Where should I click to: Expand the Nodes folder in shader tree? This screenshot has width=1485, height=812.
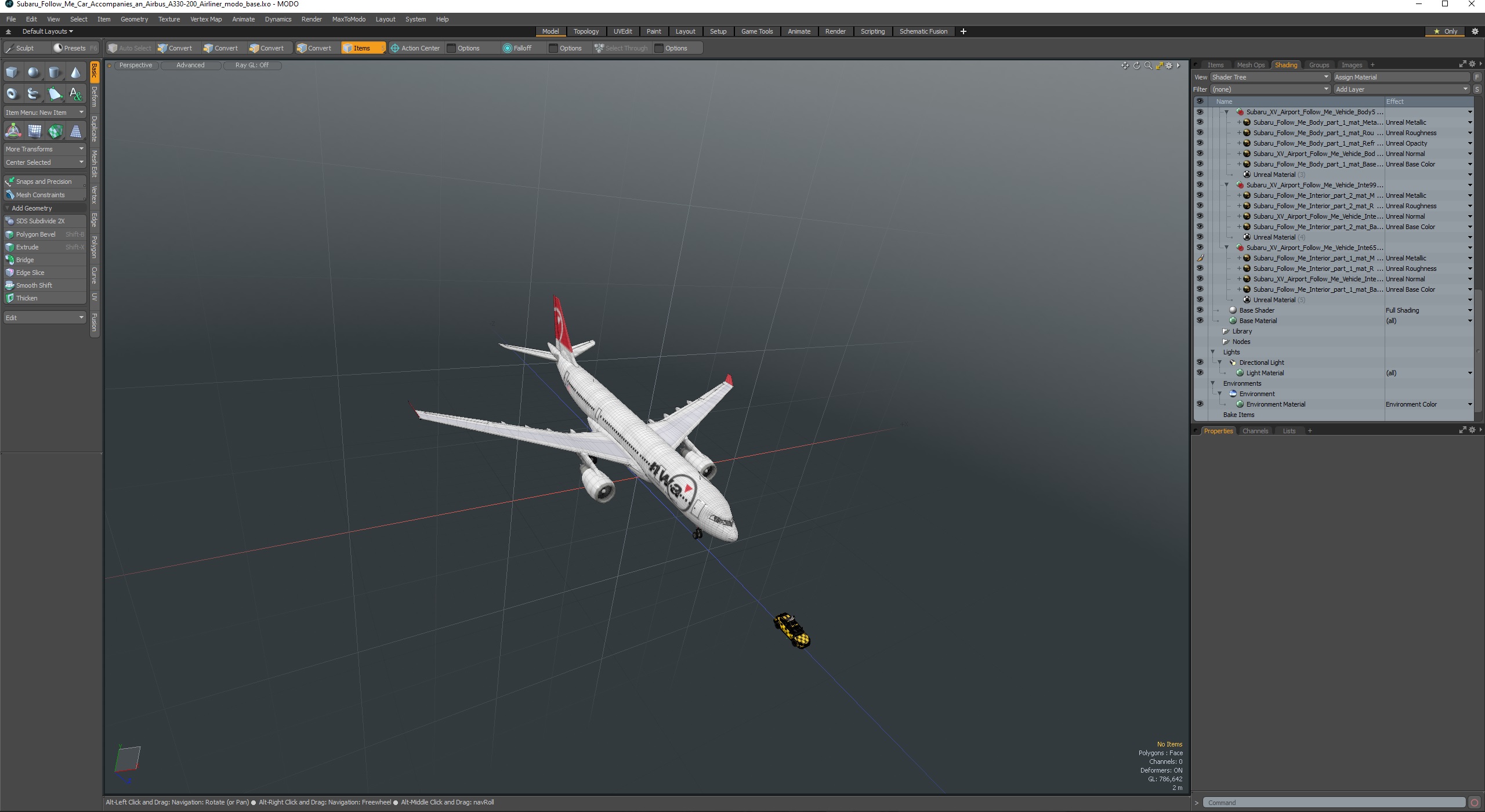1226,342
